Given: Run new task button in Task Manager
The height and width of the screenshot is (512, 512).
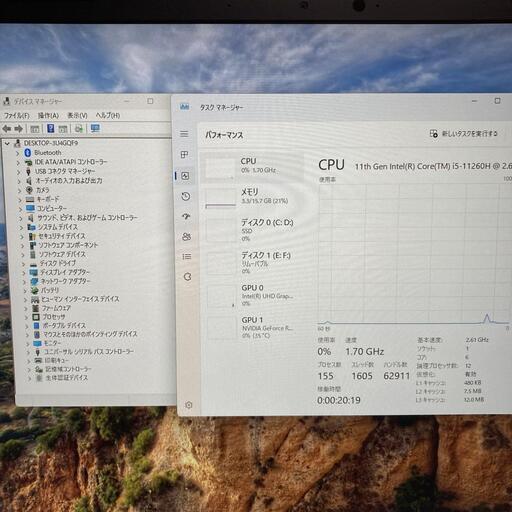Looking at the screenshot, I should click(464, 134).
